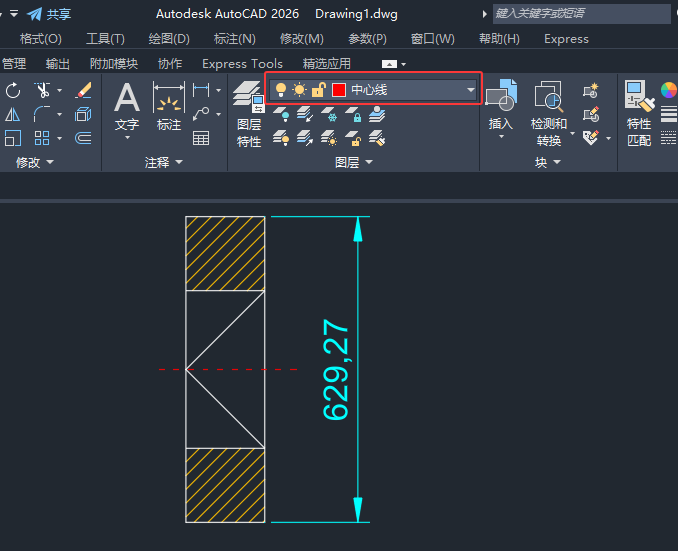
Task: Open Layer Properties (图层特性) panel
Action: 249,114
